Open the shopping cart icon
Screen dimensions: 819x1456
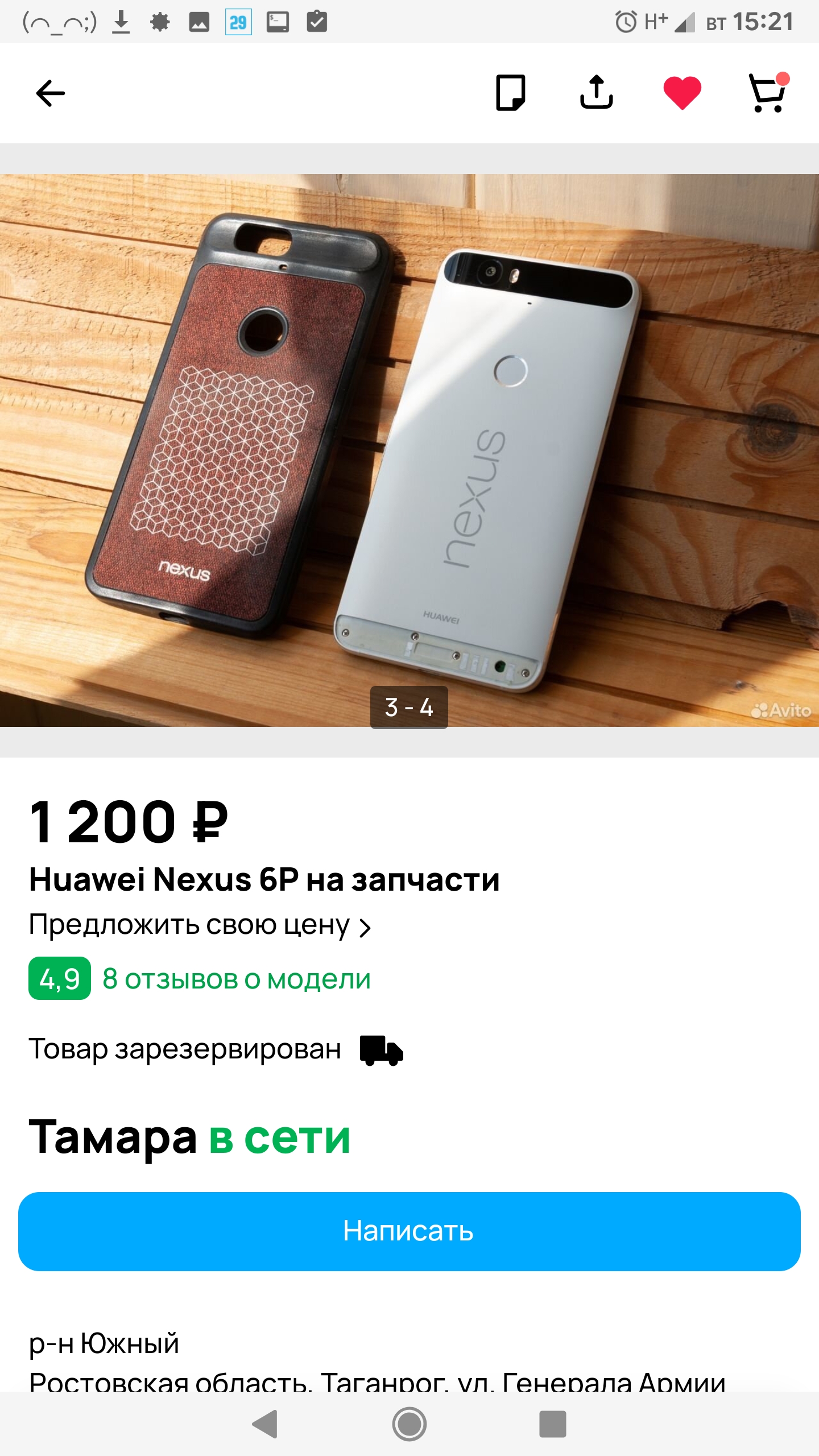pos(768,92)
